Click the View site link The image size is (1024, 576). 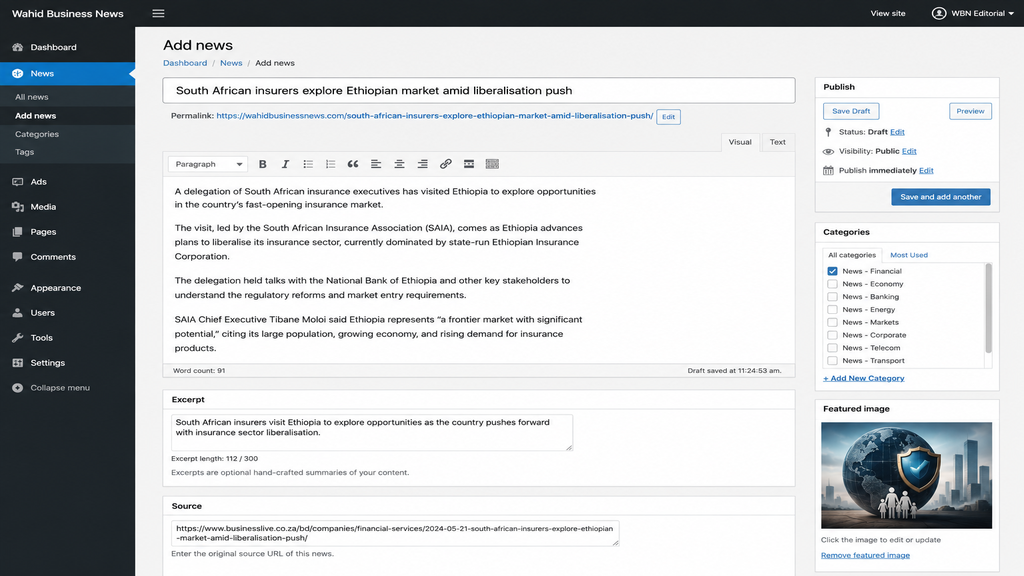(x=888, y=13)
